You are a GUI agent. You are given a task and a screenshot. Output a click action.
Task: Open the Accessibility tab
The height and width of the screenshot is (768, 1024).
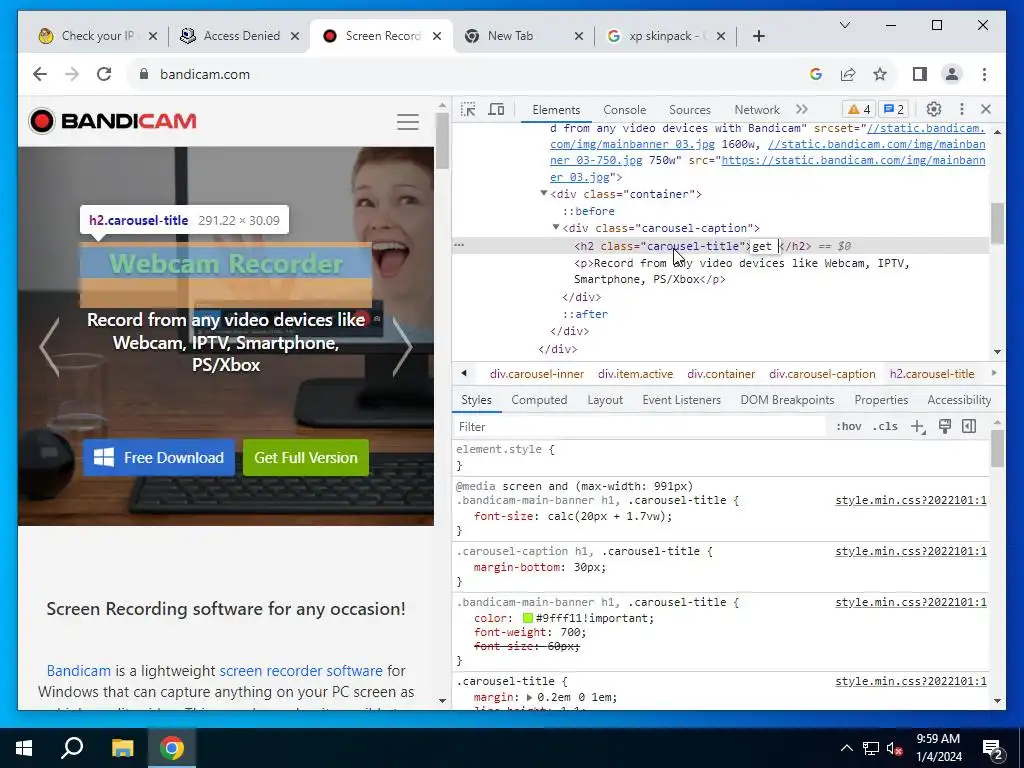959,400
